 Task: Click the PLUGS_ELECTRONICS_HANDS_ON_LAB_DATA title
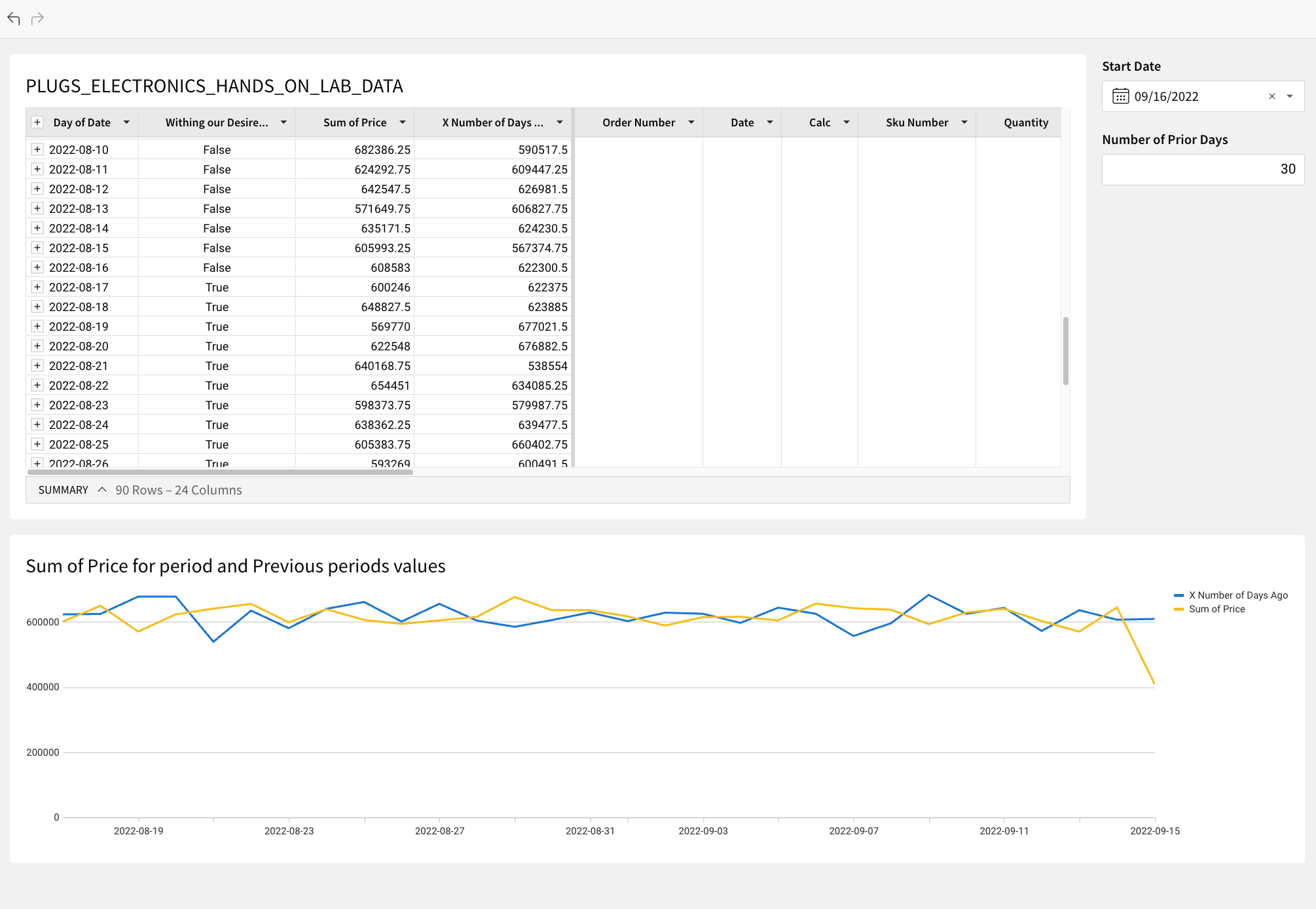click(214, 86)
